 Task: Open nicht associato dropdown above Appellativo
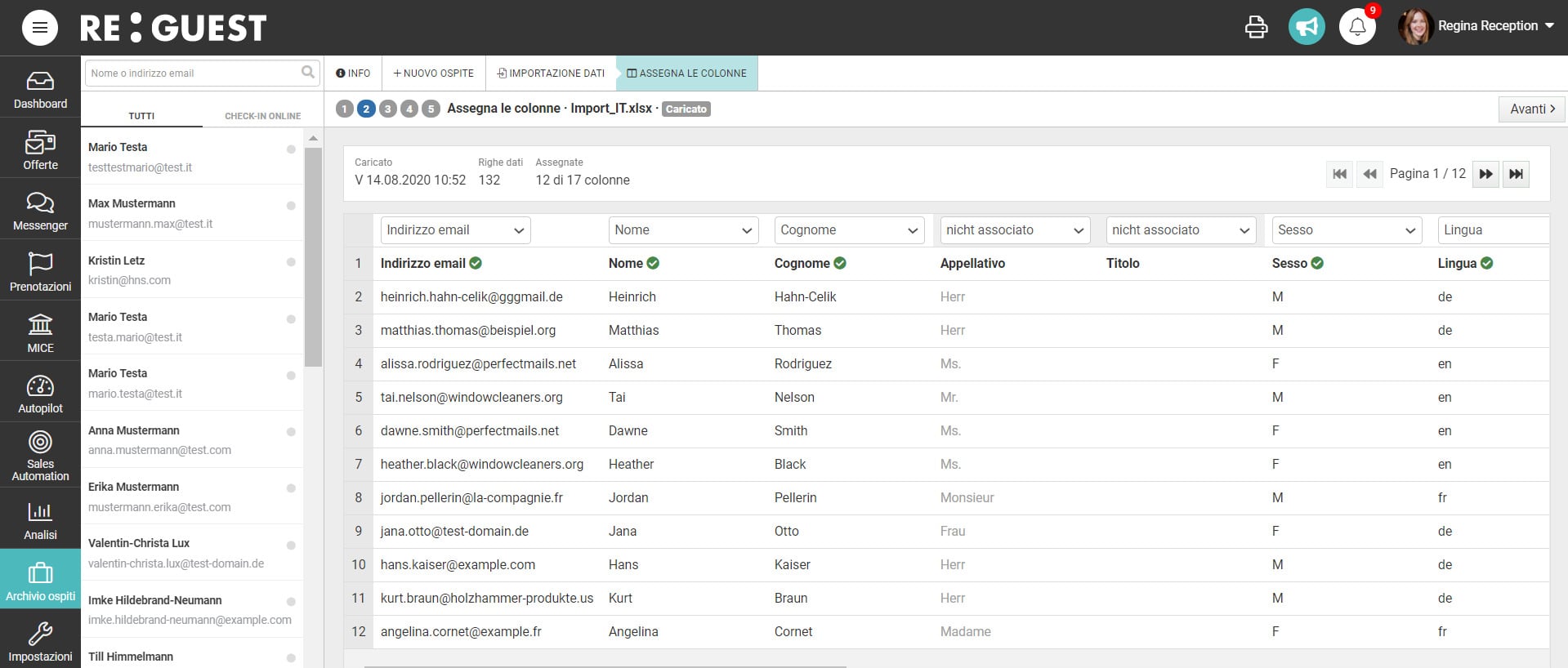1015,230
